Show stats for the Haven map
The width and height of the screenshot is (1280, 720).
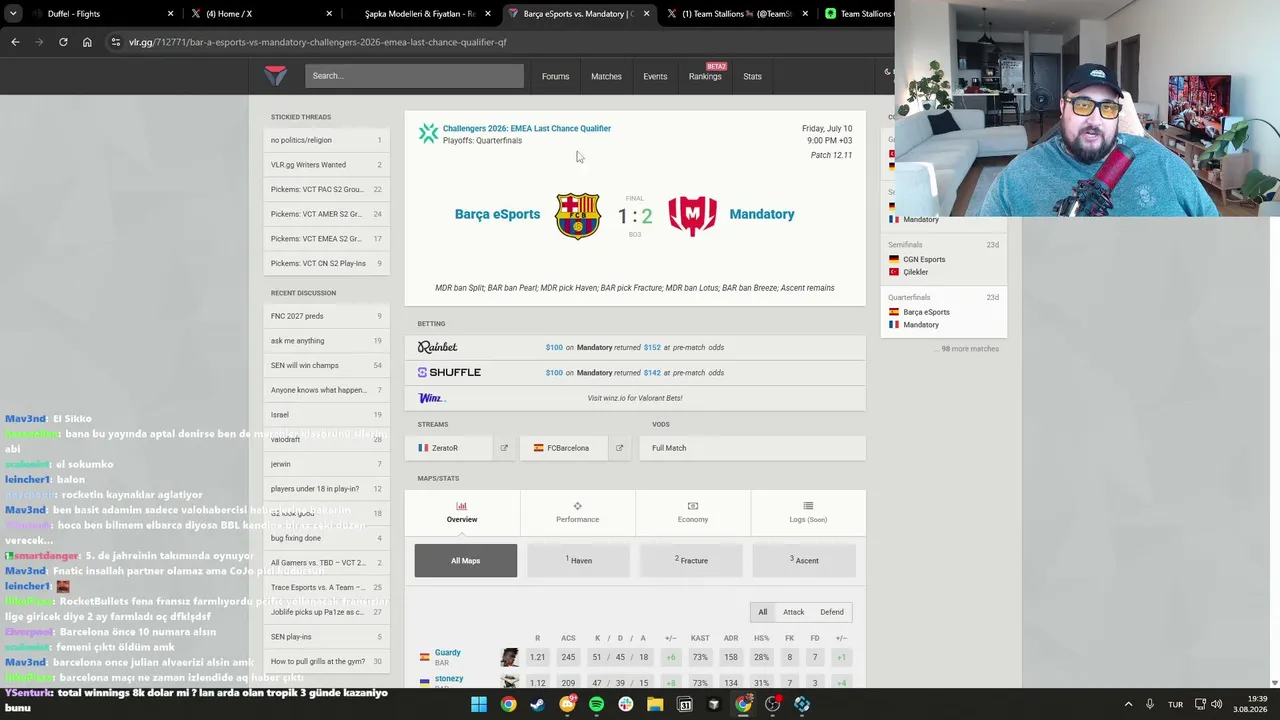pos(579,561)
